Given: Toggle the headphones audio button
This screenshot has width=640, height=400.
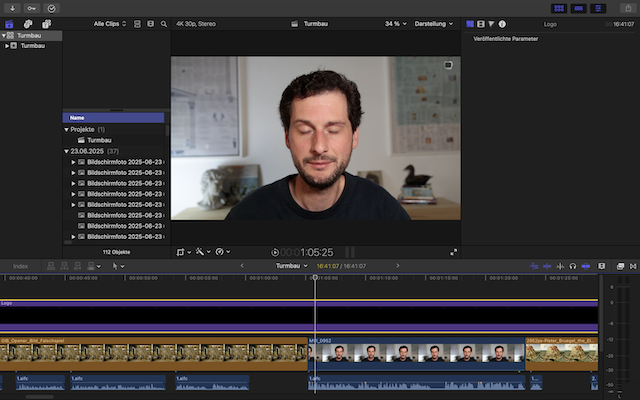Looking at the screenshot, I should [573, 266].
